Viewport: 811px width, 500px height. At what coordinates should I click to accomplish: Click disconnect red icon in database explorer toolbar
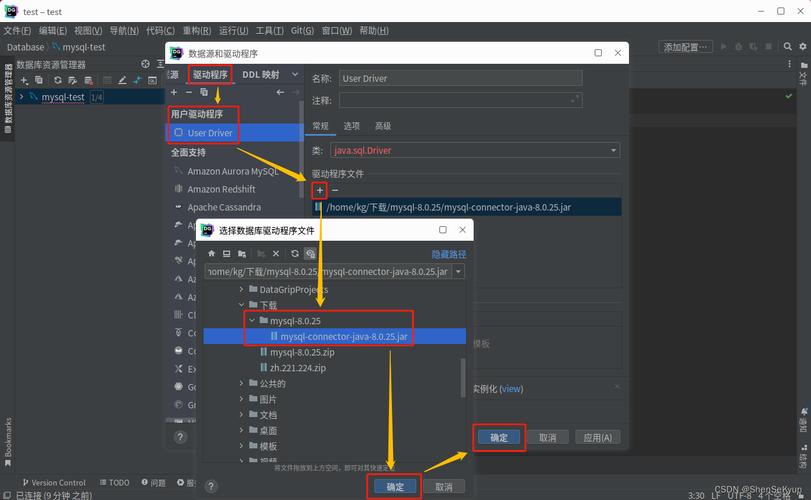coord(88,80)
